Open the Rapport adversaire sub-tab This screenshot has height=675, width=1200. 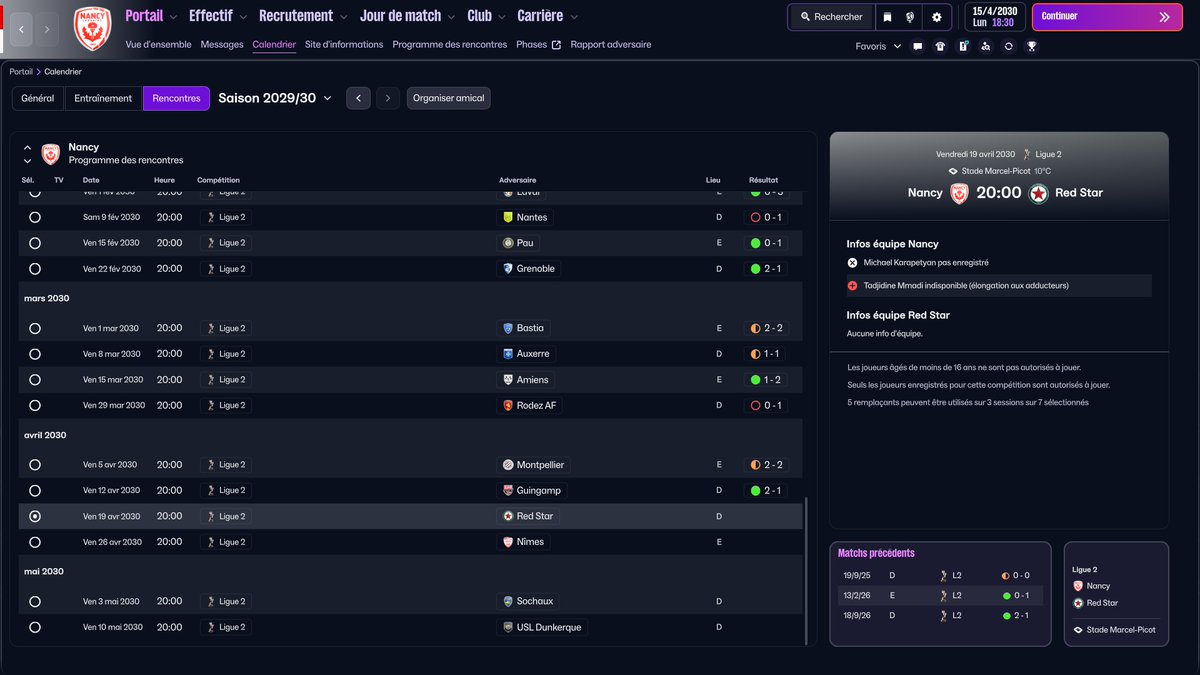[x=611, y=45]
